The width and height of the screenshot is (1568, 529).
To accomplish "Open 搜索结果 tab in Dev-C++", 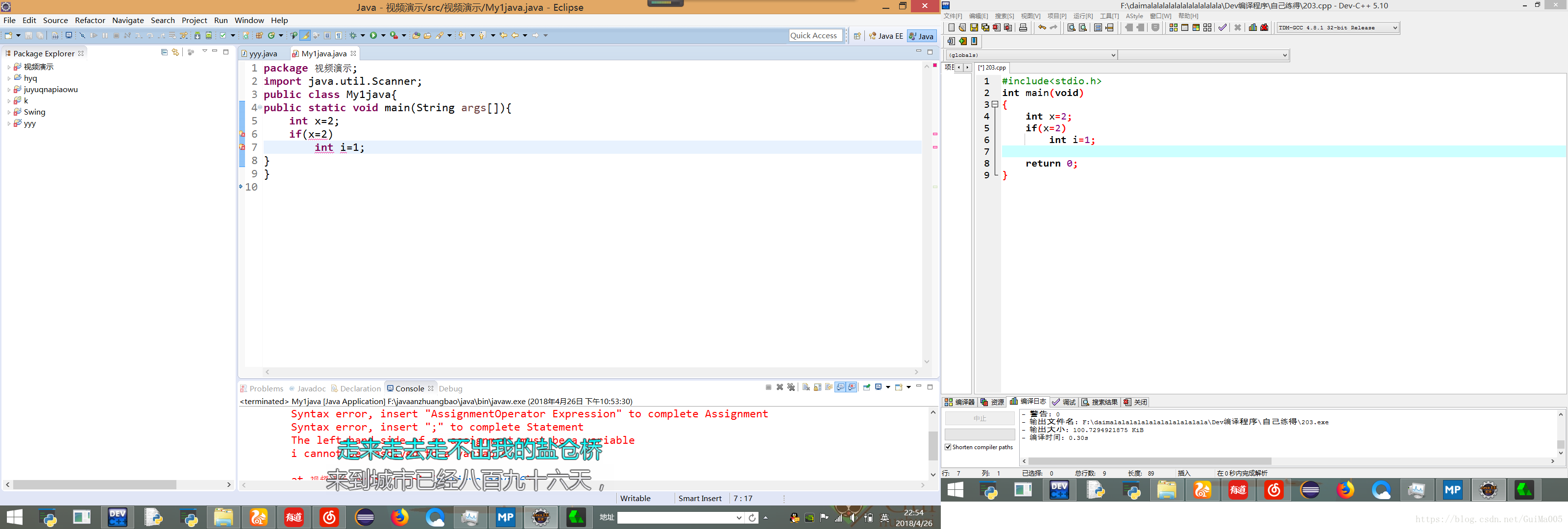I will (1099, 402).
